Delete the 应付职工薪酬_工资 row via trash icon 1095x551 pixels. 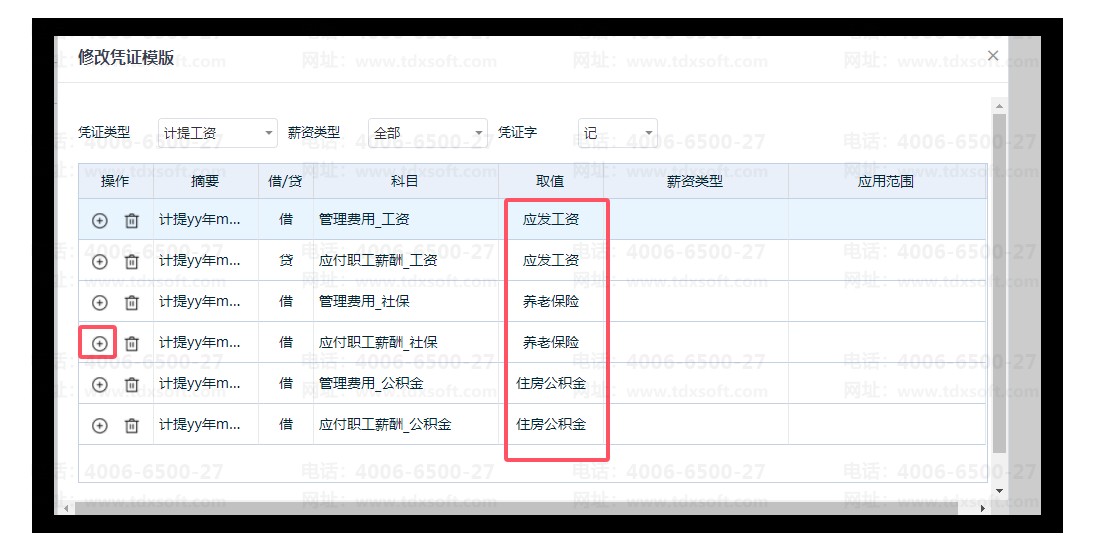131,262
